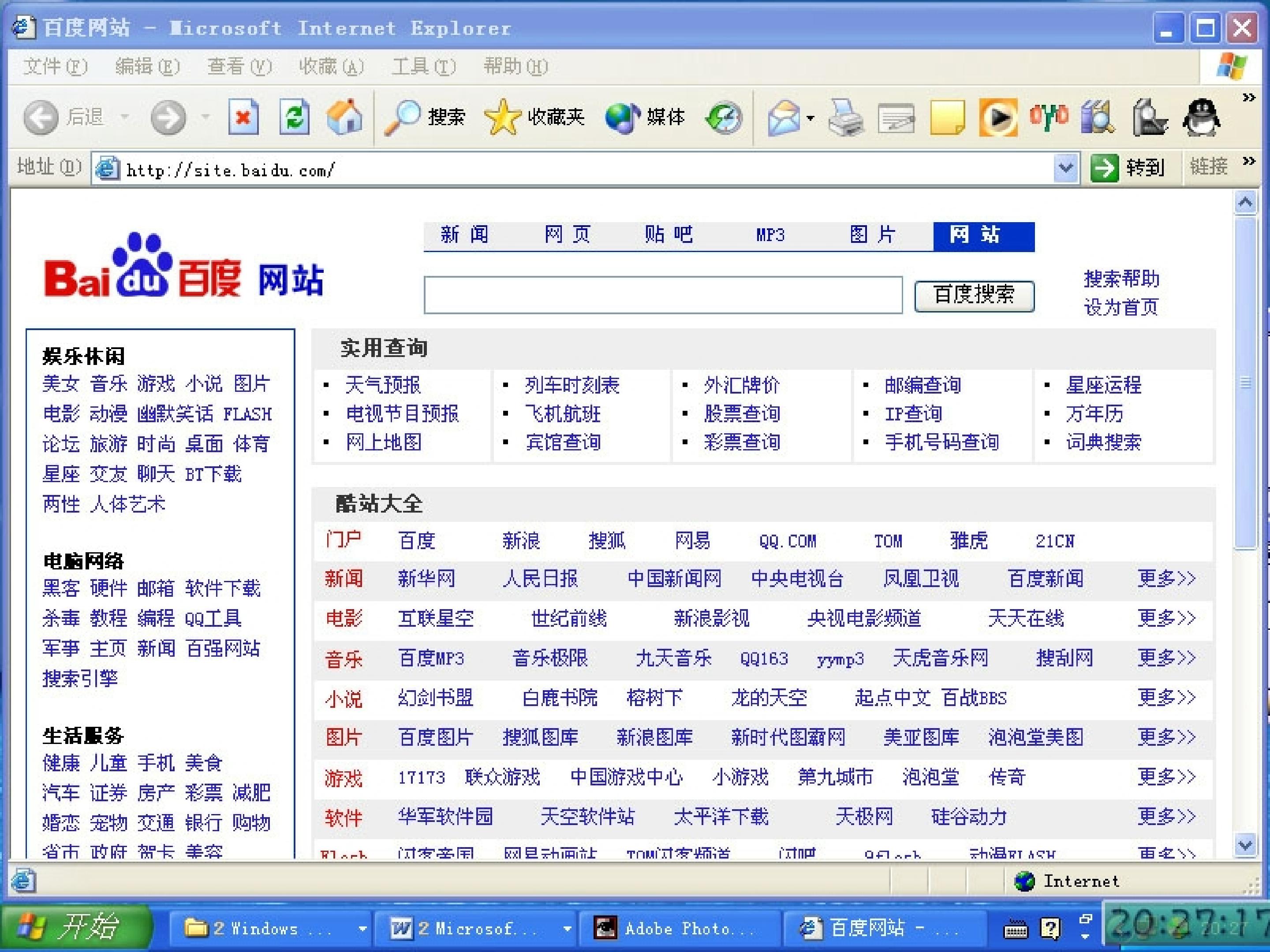Open the 手机号码查询 link
This screenshot has height=952, width=1270.
click(x=941, y=442)
